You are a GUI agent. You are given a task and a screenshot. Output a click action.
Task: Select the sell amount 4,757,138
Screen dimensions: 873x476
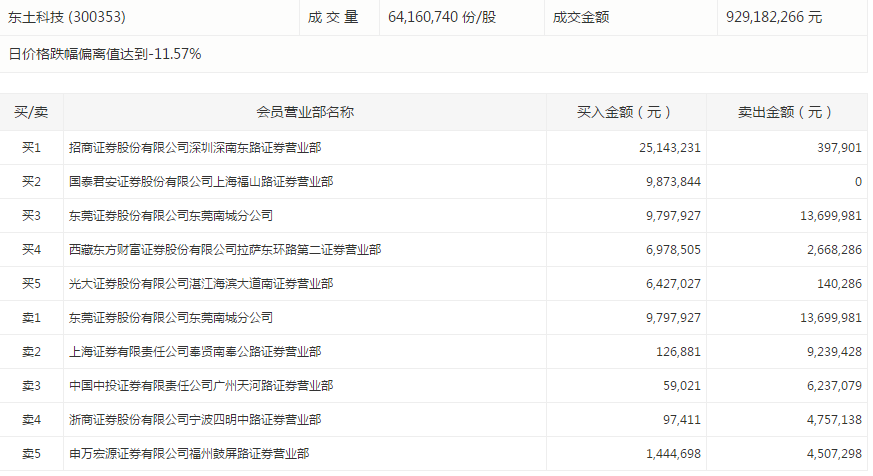[x=835, y=419]
